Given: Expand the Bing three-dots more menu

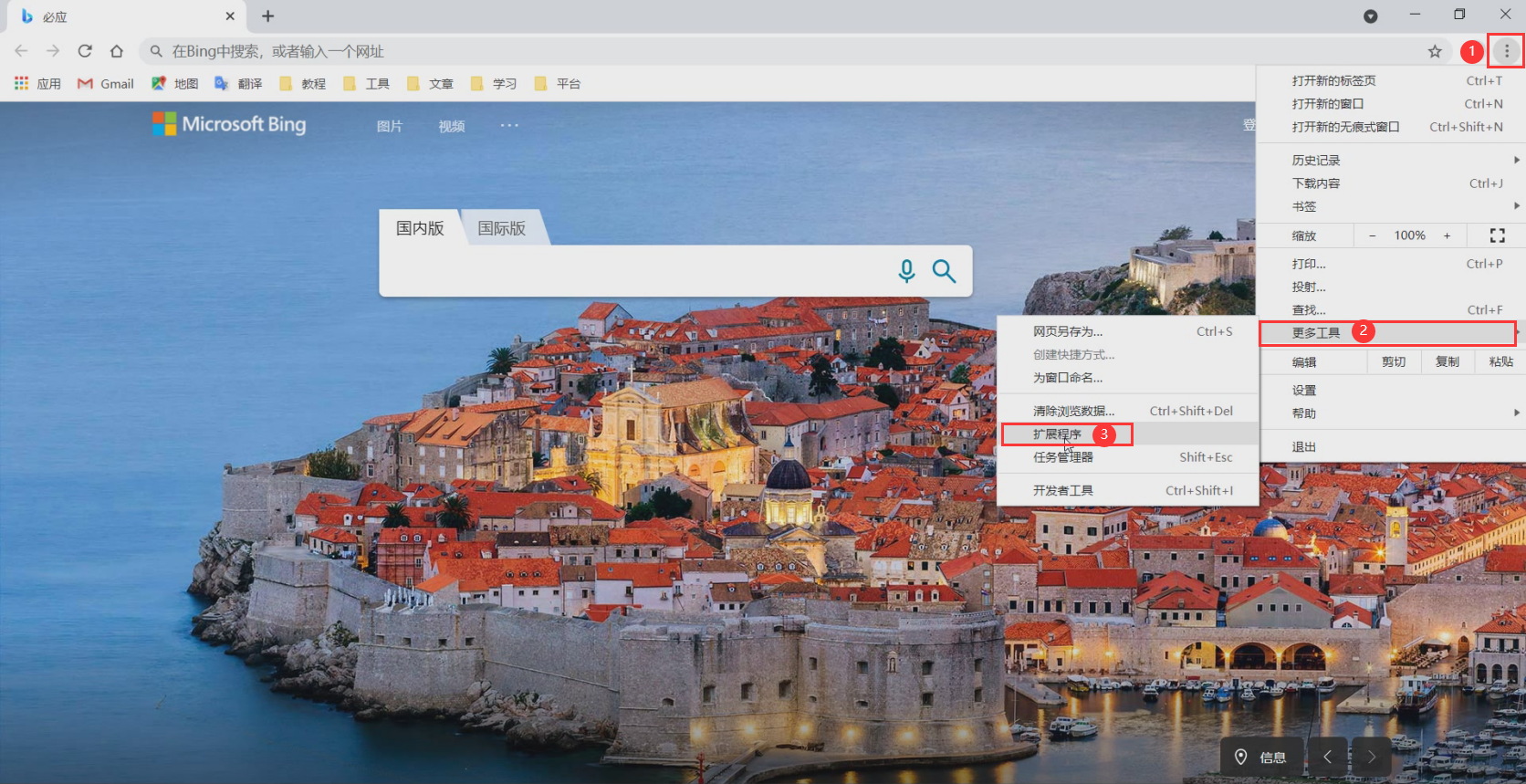Looking at the screenshot, I should pos(509,125).
